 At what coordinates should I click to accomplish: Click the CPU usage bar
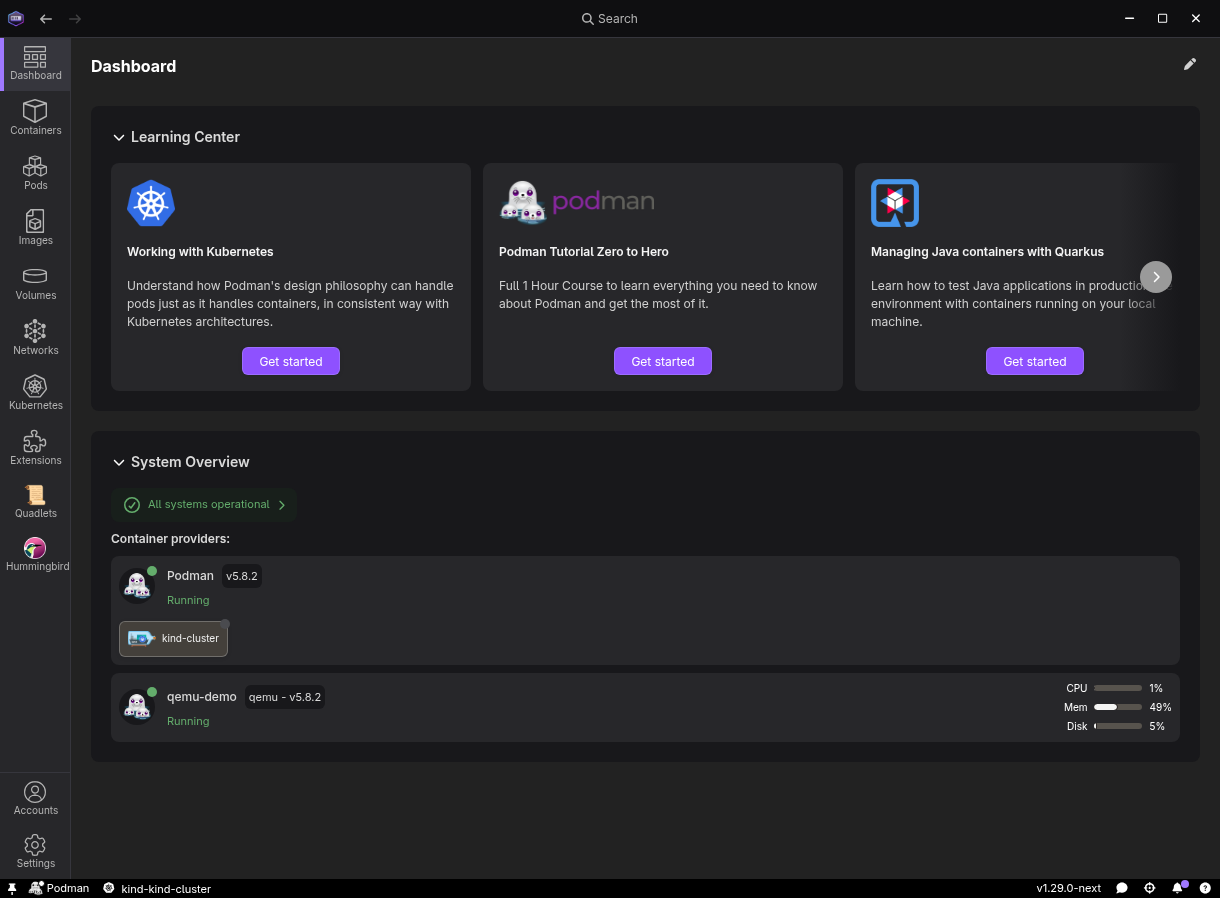point(1118,688)
